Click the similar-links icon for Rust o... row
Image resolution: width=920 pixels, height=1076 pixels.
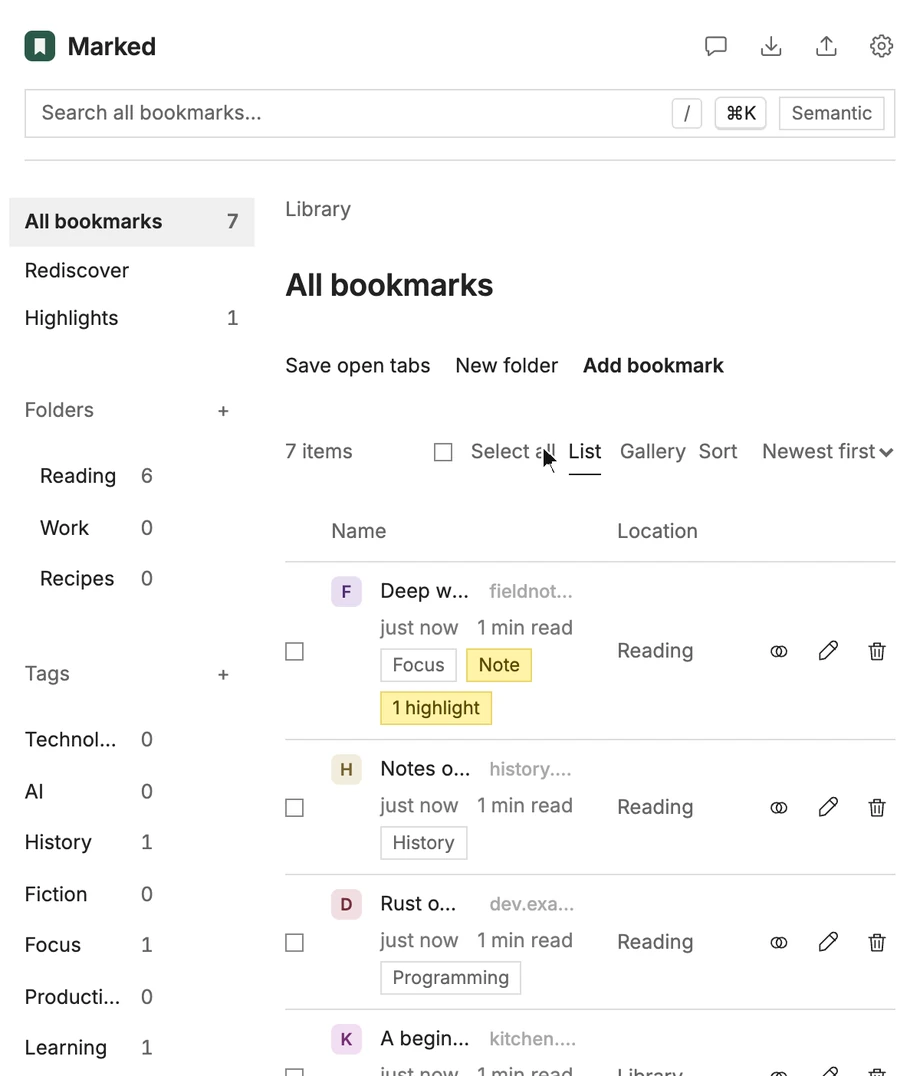(x=779, y=942)
